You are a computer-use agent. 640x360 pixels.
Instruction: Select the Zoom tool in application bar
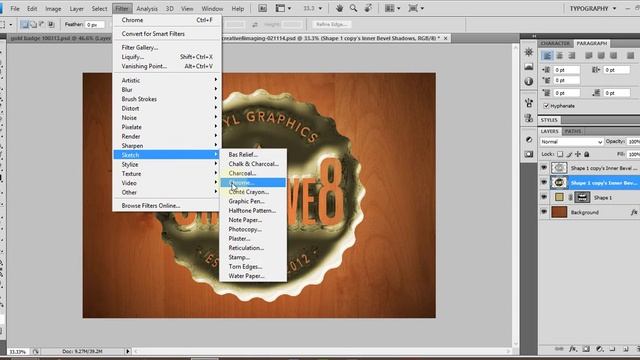click(353, 8)
